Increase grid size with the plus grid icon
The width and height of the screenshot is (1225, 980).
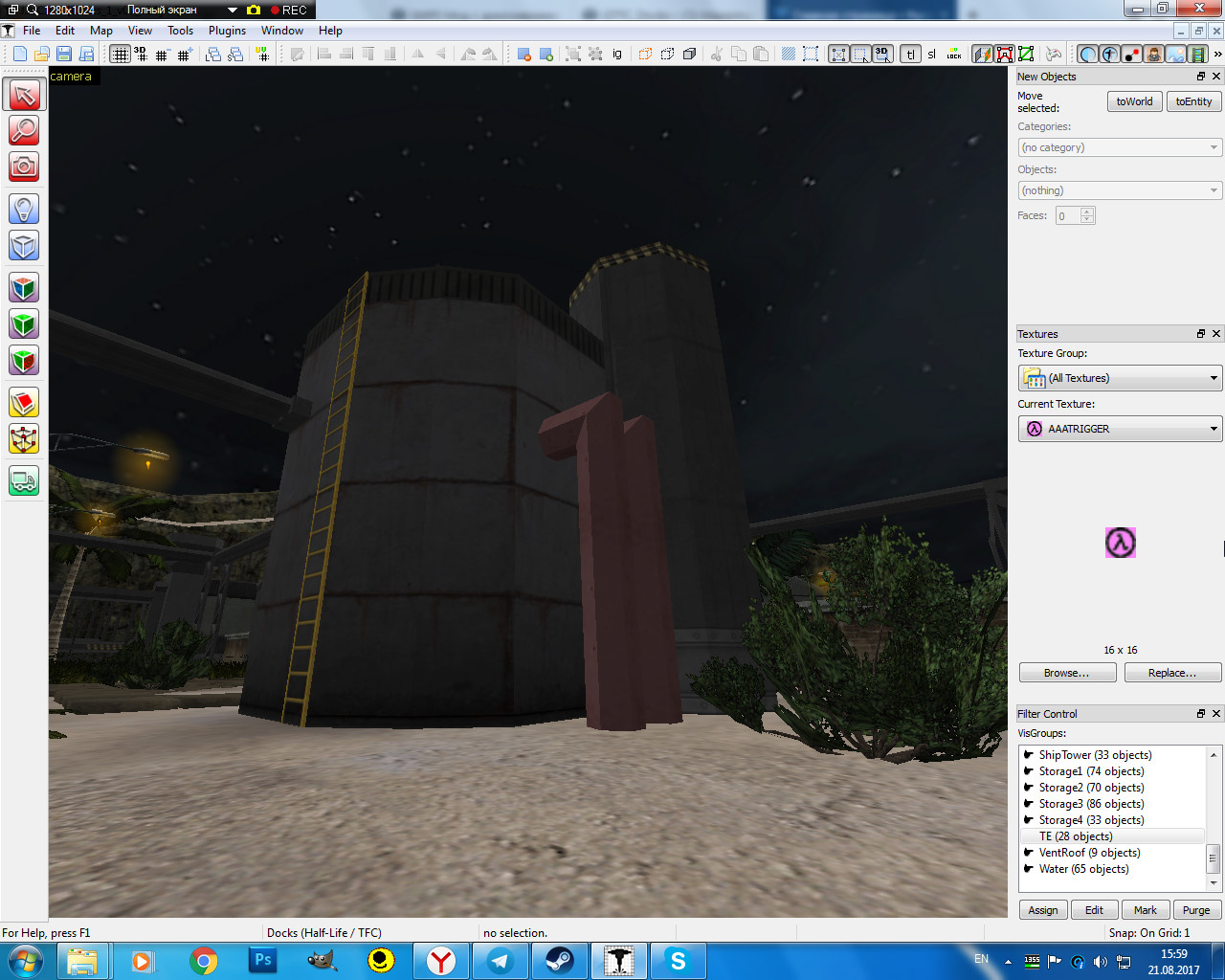click(x=184, y=54)
